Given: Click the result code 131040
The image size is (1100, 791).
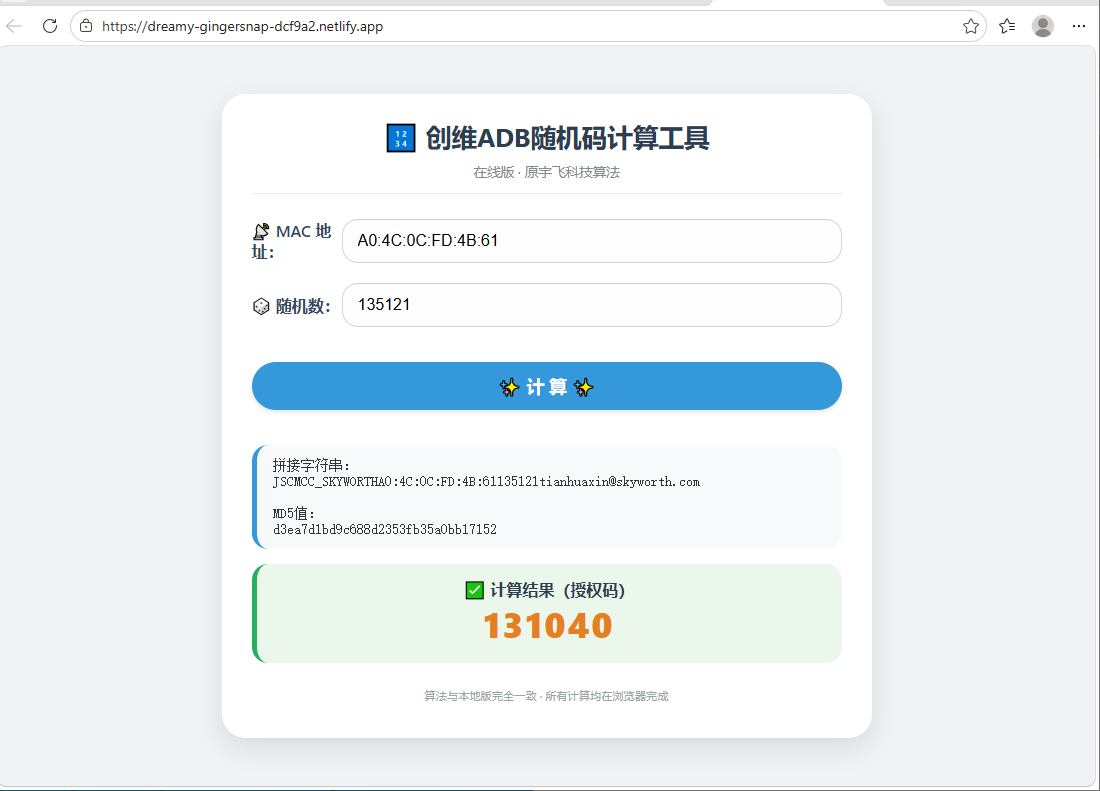Looking at the screenshot, I should tap(548, 626).
